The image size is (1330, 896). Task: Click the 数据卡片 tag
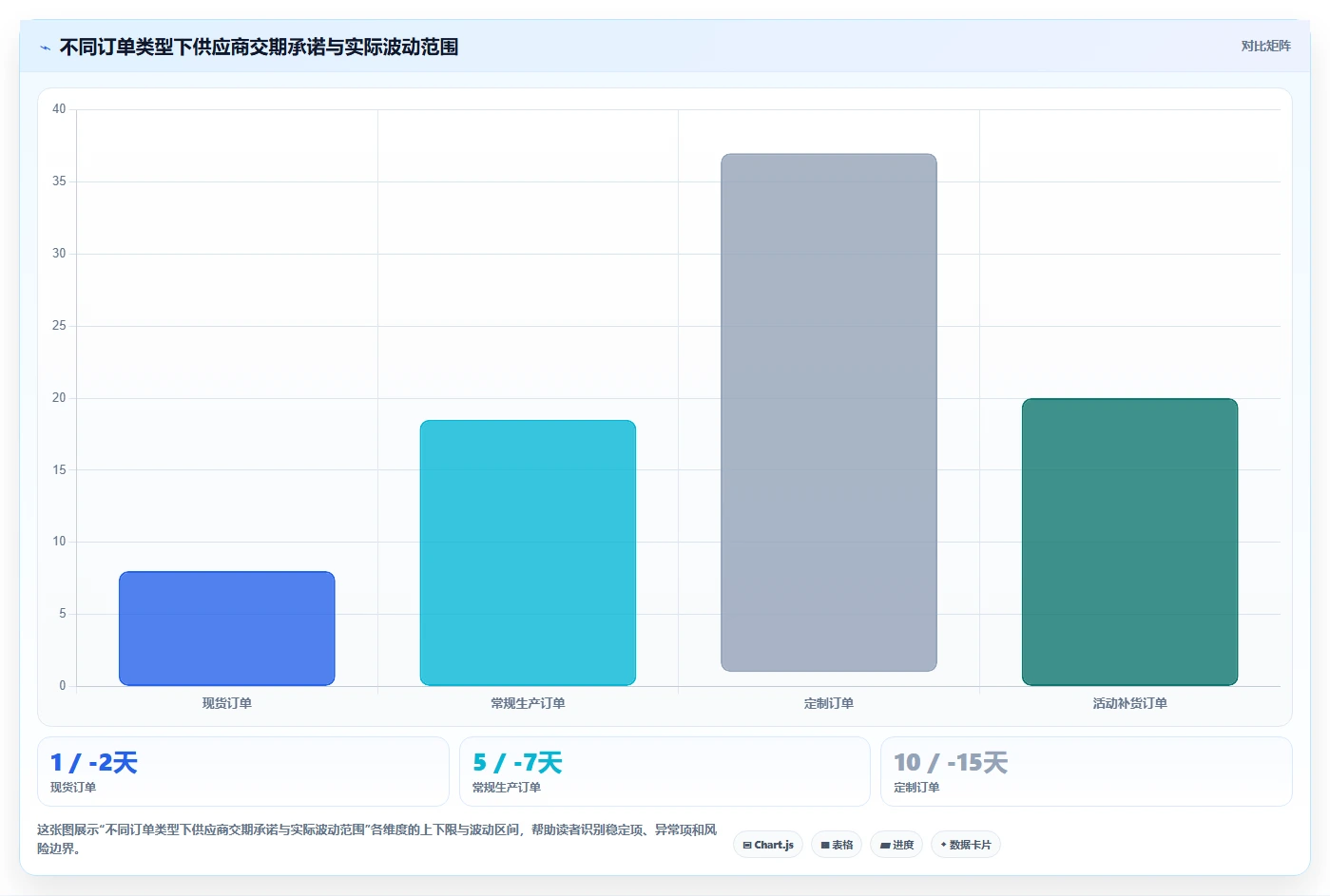pos(966,845)
